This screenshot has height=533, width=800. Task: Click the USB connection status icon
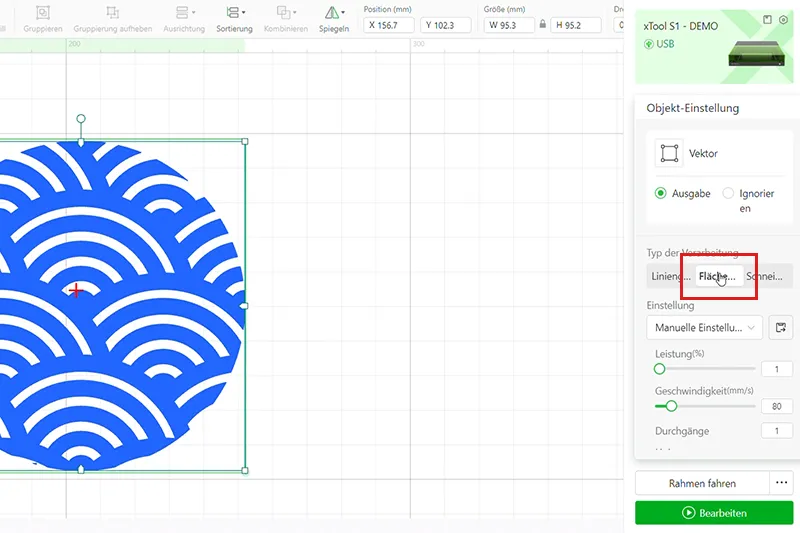[x=648, y=44]
